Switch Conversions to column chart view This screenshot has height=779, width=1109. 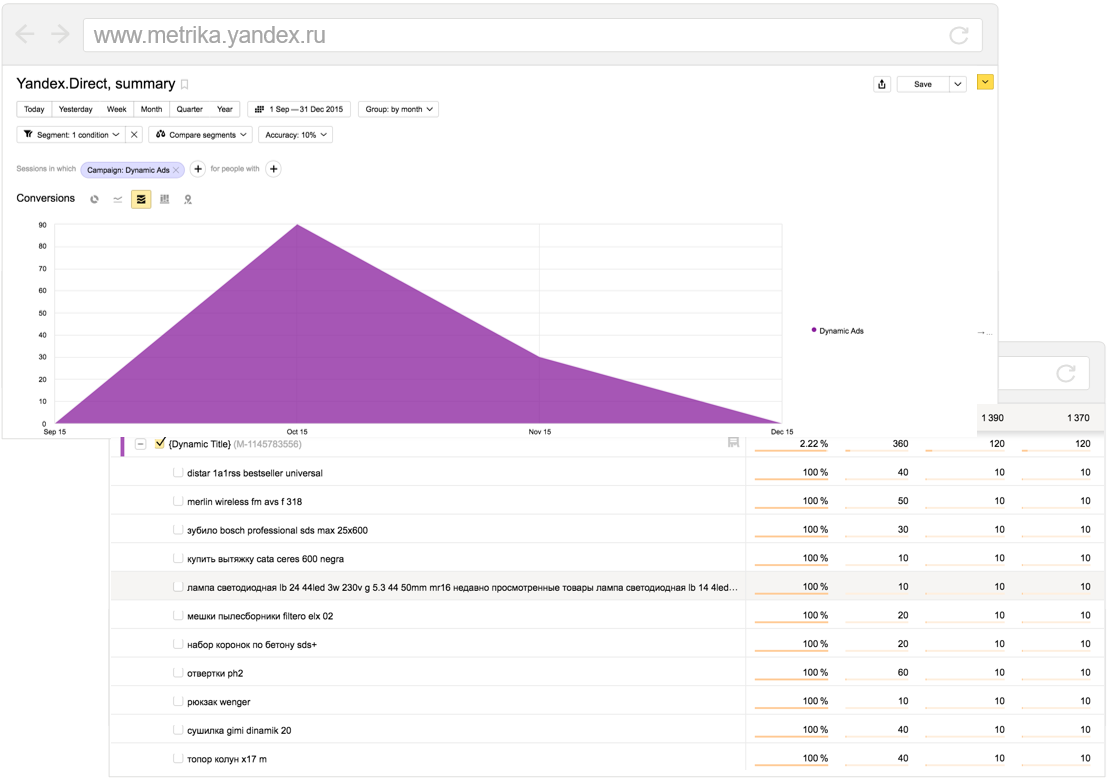[x=165, y=200]
